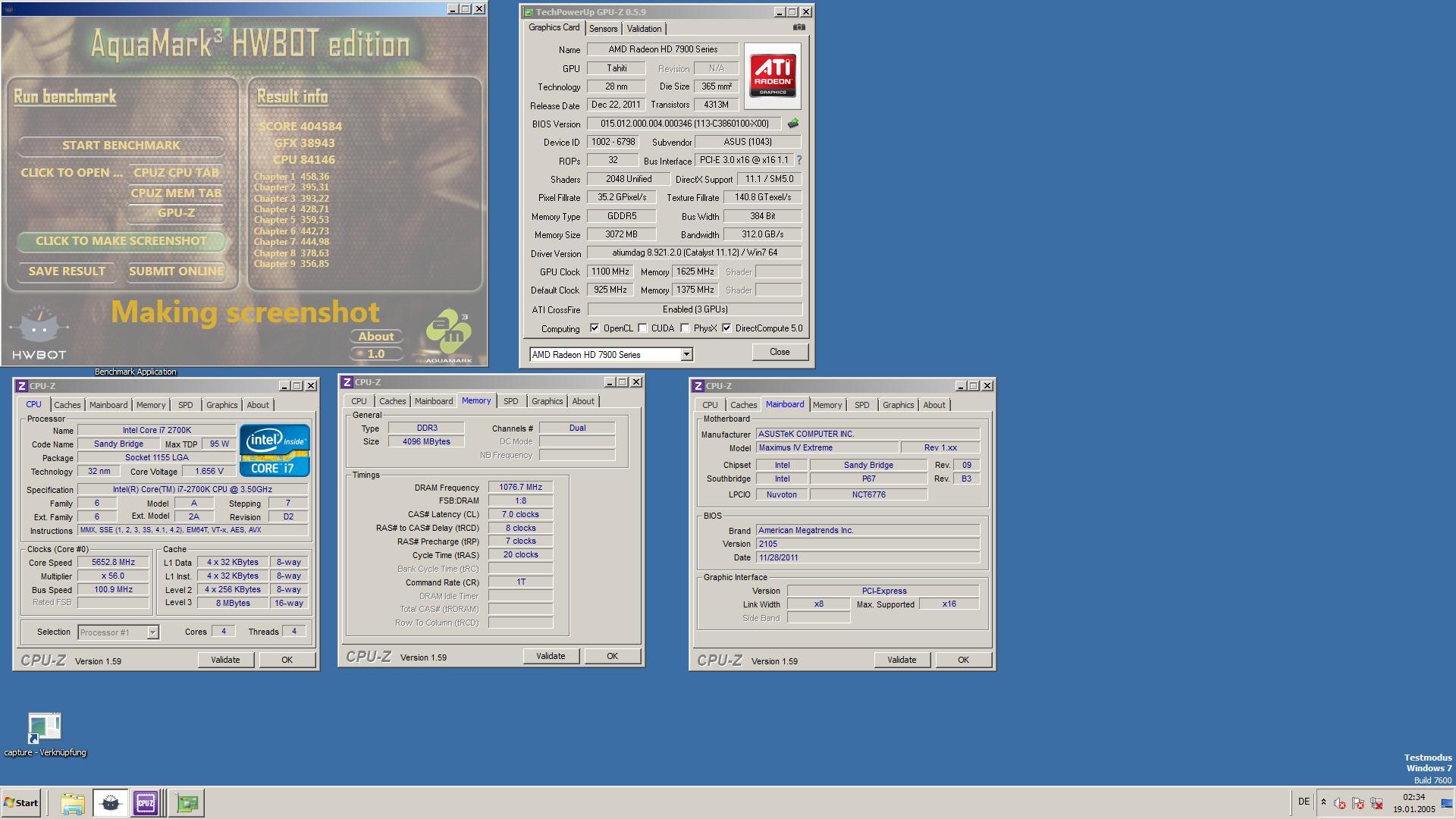
Task: Open the About tab in CPU-Z Memory window
Action: click(x=582, y=401)
